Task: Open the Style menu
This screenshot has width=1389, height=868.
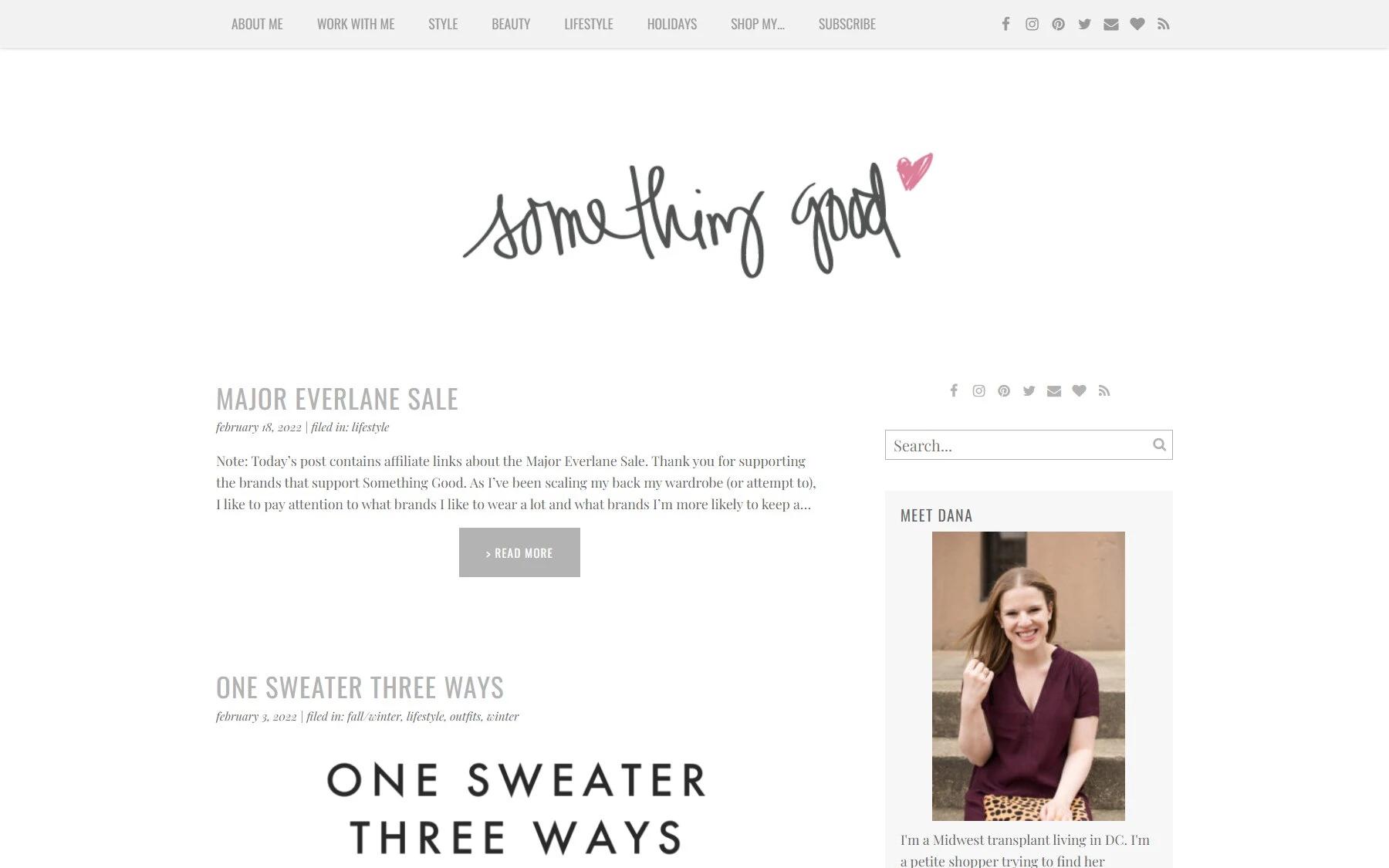Action: click(443, 24)
